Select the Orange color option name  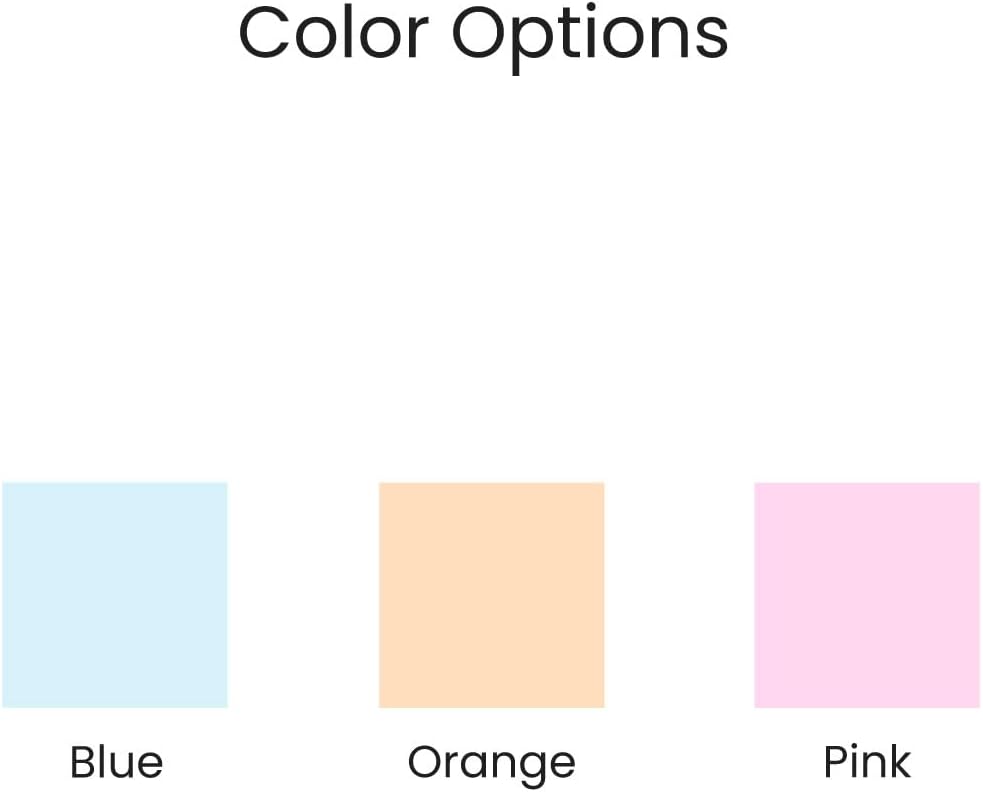(491, 762)
